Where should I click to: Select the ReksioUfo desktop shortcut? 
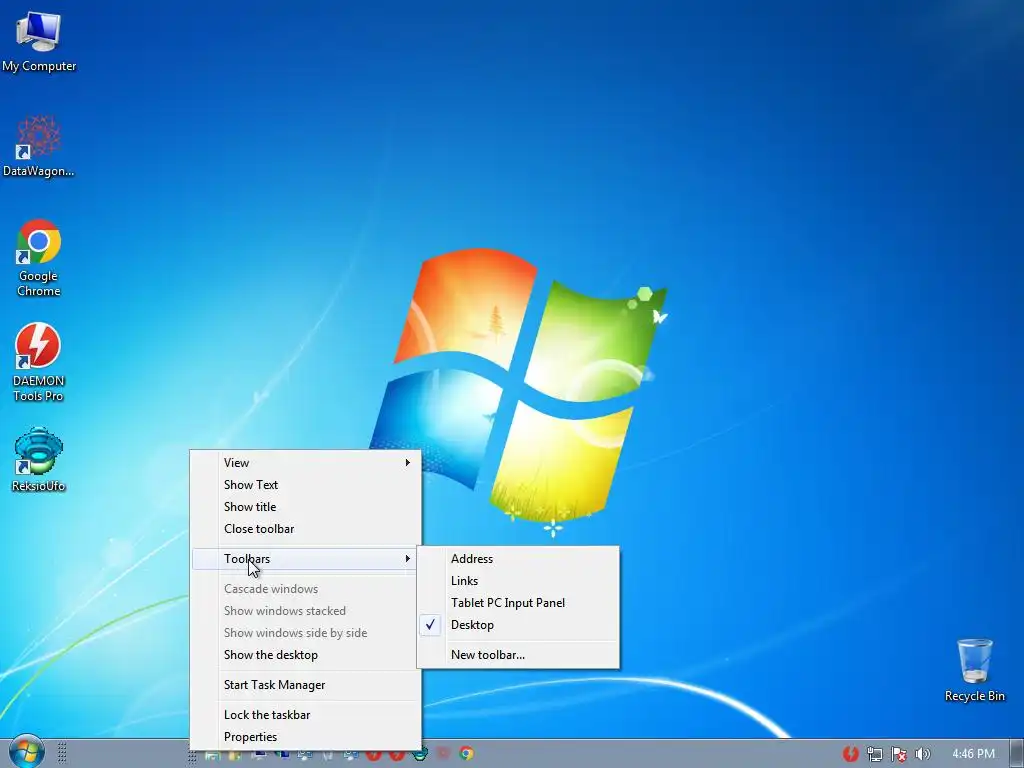point(39,460)
